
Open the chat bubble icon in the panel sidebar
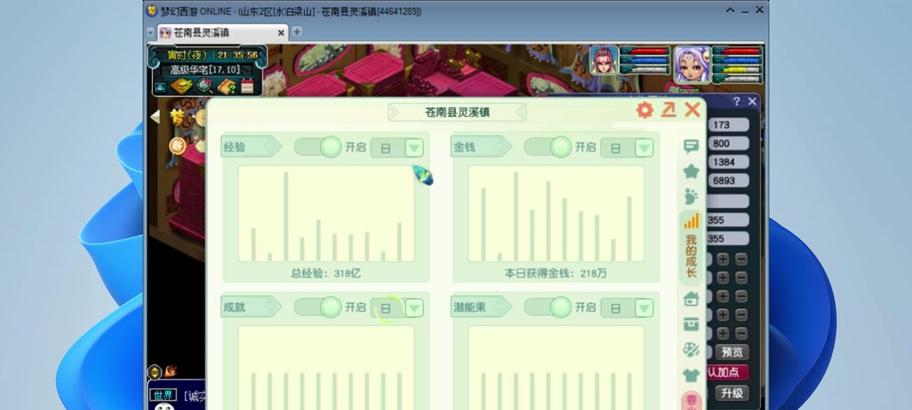pos(691,146)
